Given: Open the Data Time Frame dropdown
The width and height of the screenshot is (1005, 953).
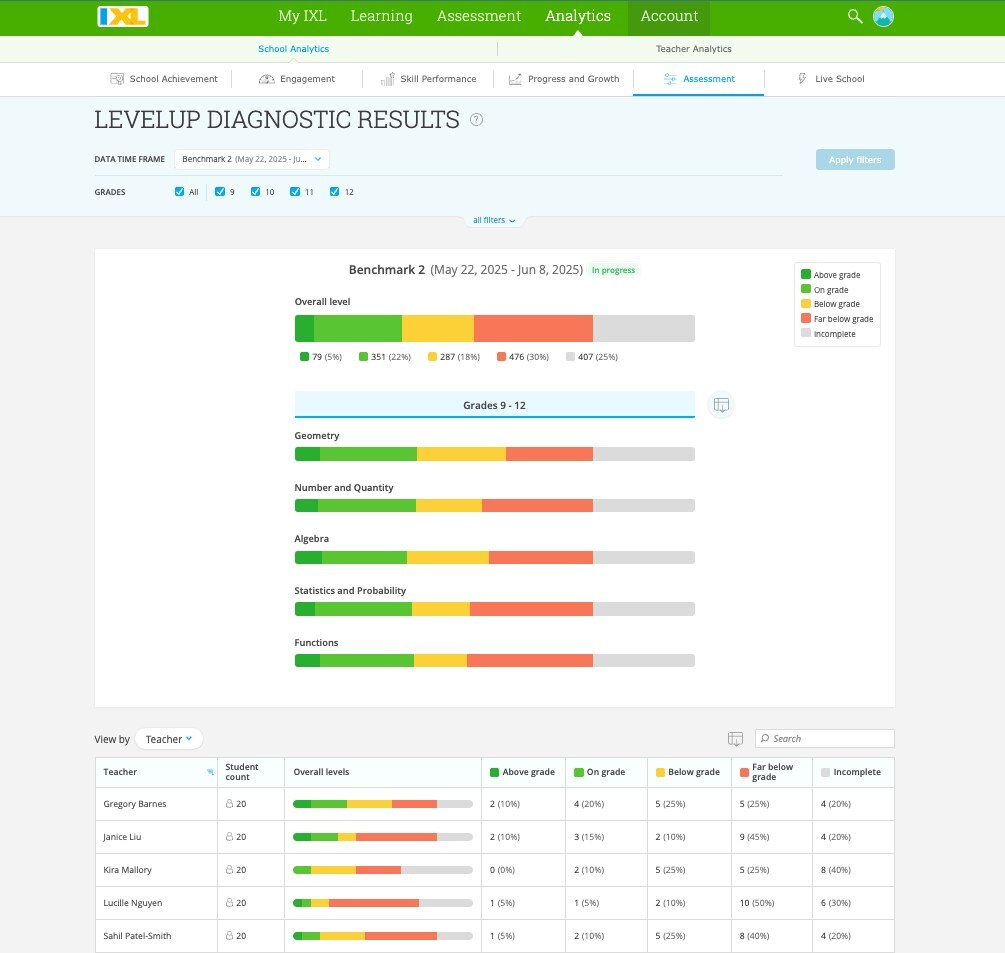Looking at the screenshot, I should pos(251,159).
